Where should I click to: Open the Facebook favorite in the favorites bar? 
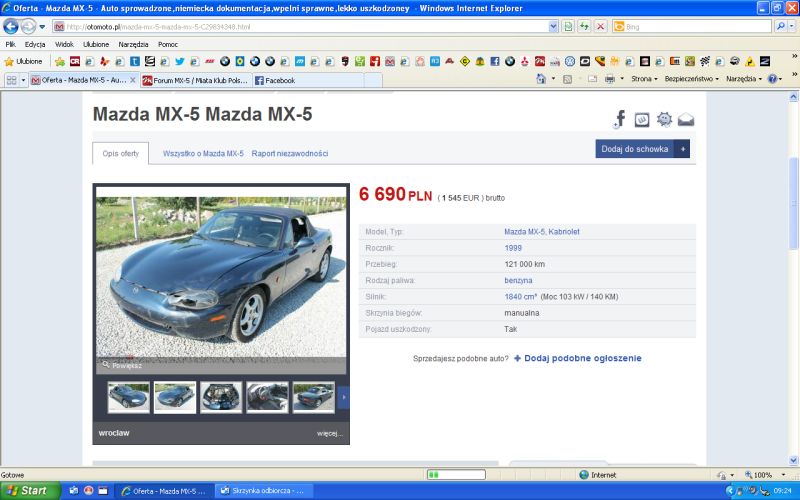494,62
